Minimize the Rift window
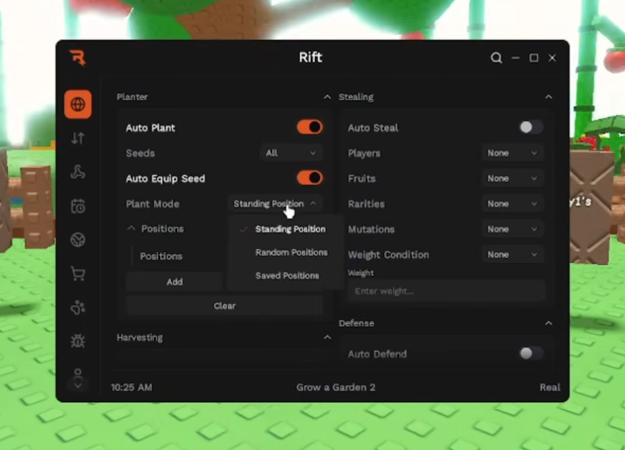Image resolution: width=625 pixels, height=450 pixels. [x=515, y=58]
